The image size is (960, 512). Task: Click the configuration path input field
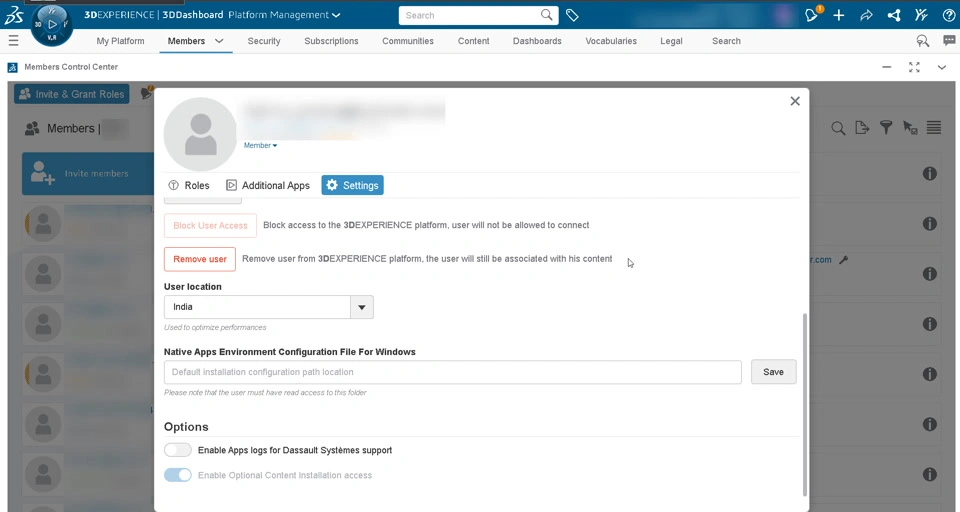452,372
